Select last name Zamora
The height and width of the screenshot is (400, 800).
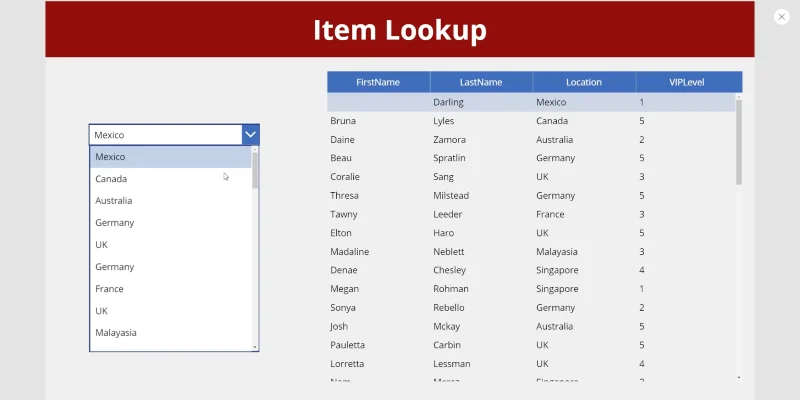[x=448, y=140]
